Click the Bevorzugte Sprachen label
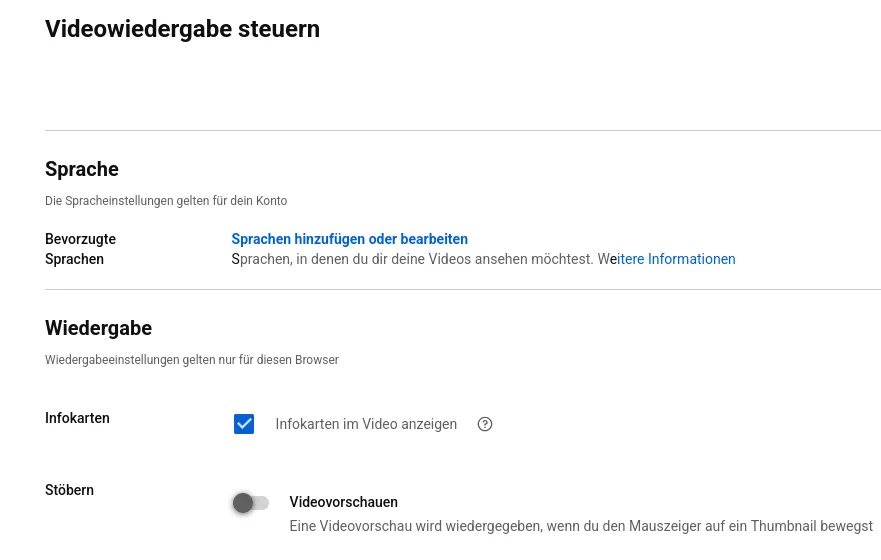This screenshot has width=881, height=560. 80,249
